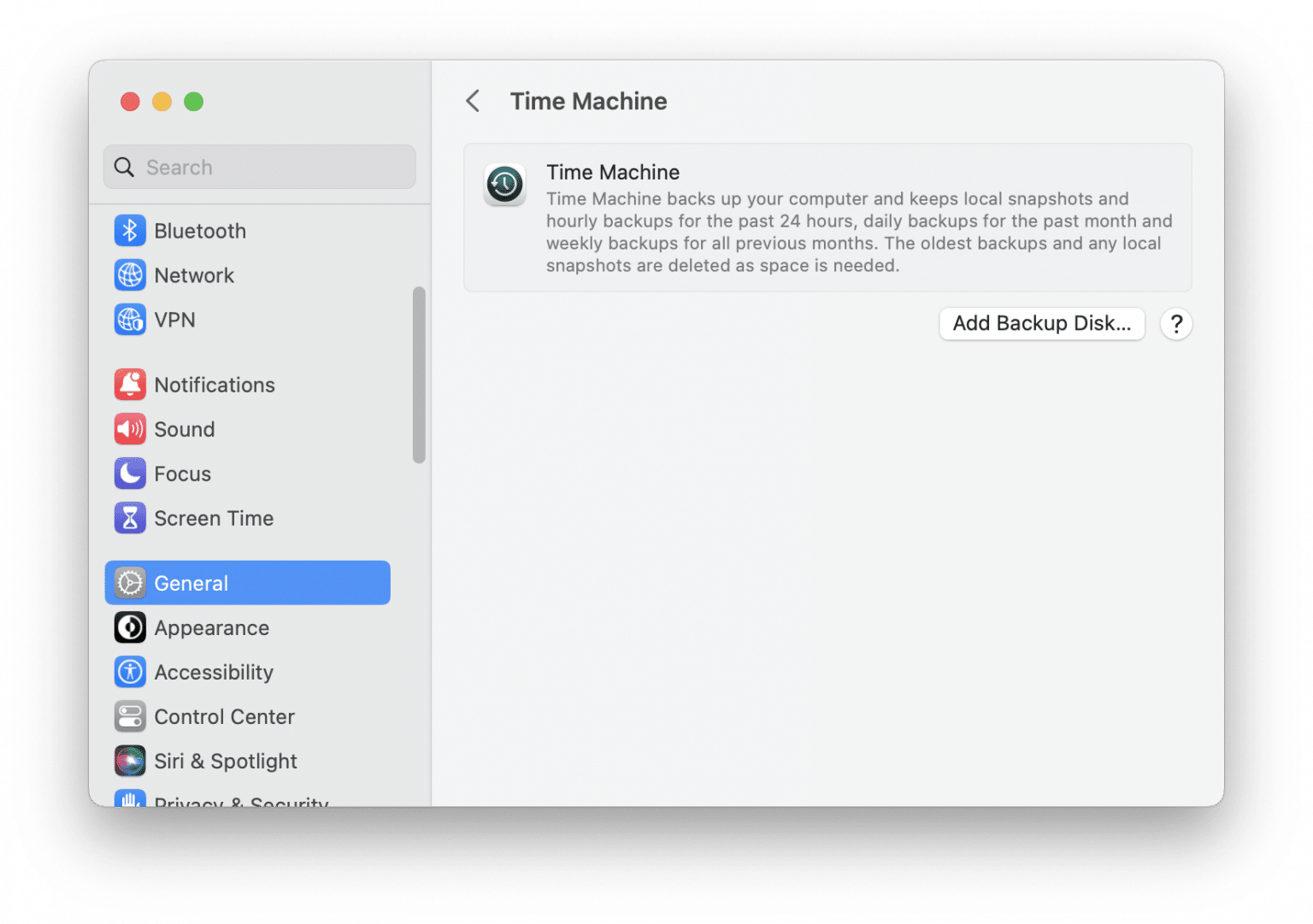This screenshot has width=1313, height=924.
Task: Open the Sound preferences label
Action: point(185,430)
